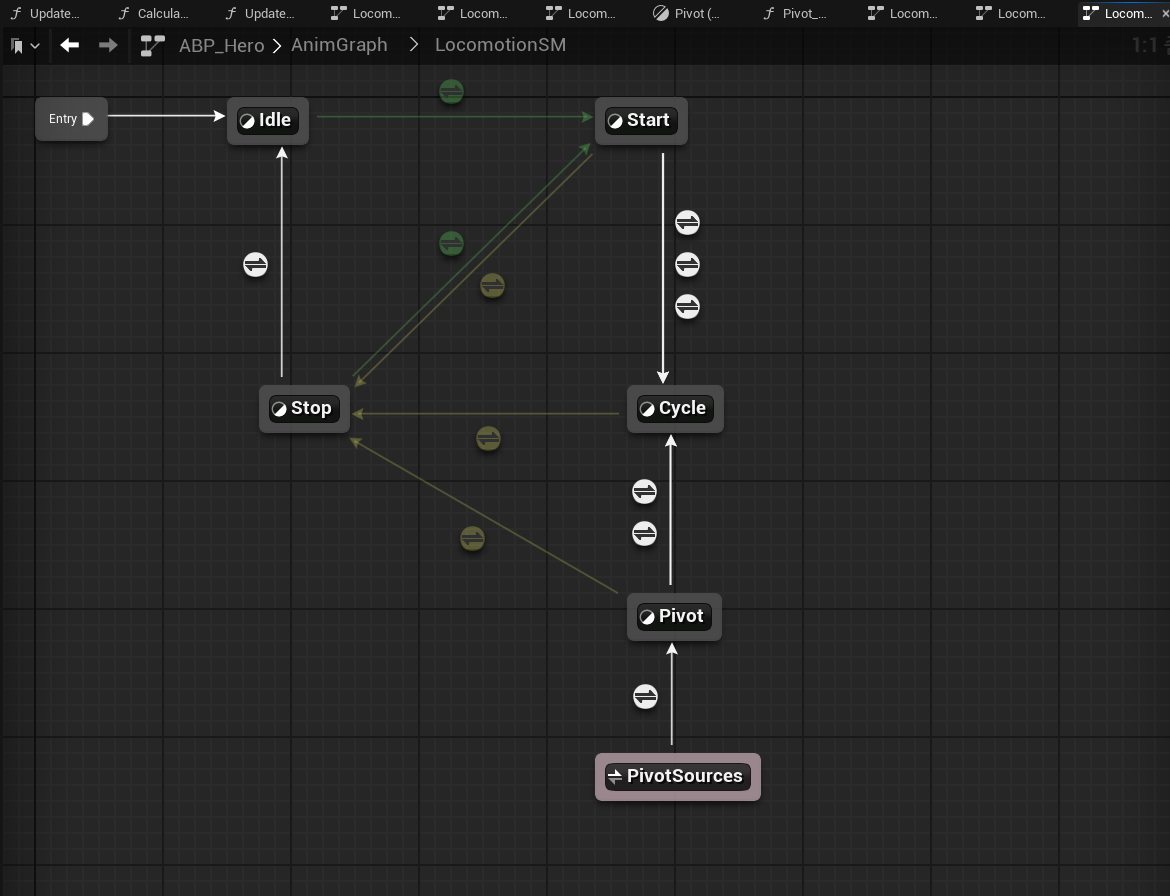Select top transition rule between Start and Cycle
1170x896 pixels.
687,222
